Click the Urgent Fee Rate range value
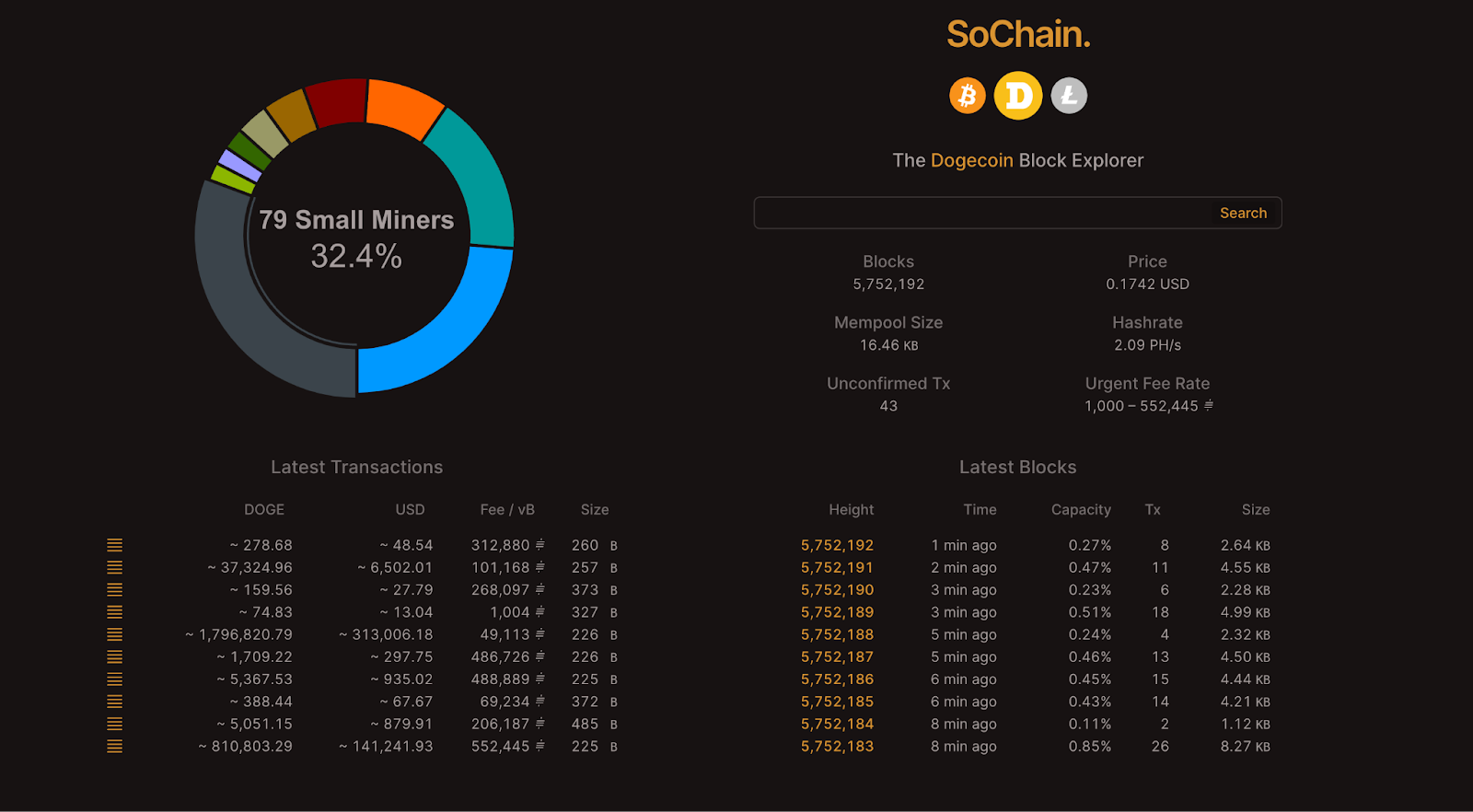Viewport: 1473px width, 812px height. tap(1148, 406)
